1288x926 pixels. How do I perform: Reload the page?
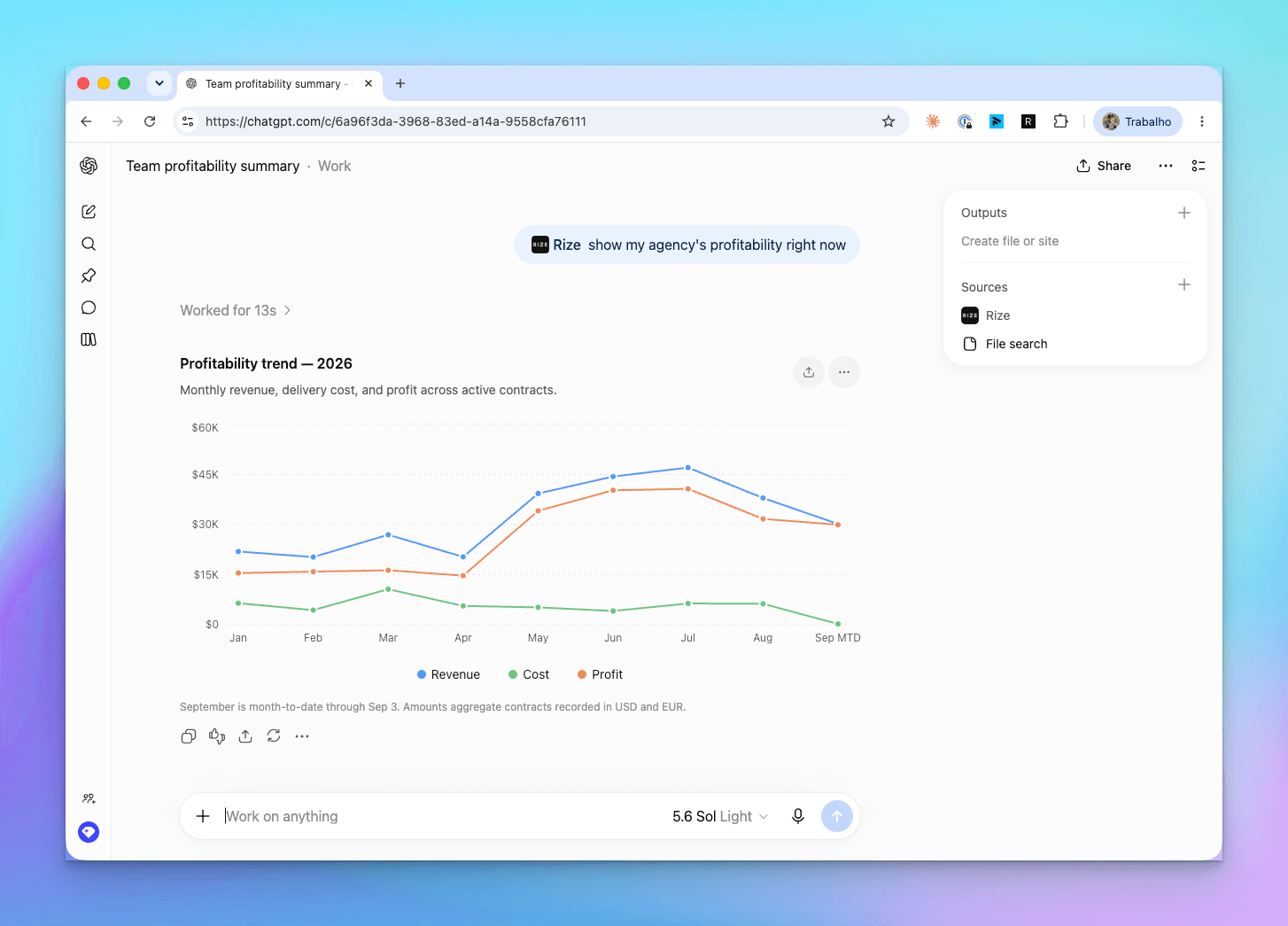(150, 121)
